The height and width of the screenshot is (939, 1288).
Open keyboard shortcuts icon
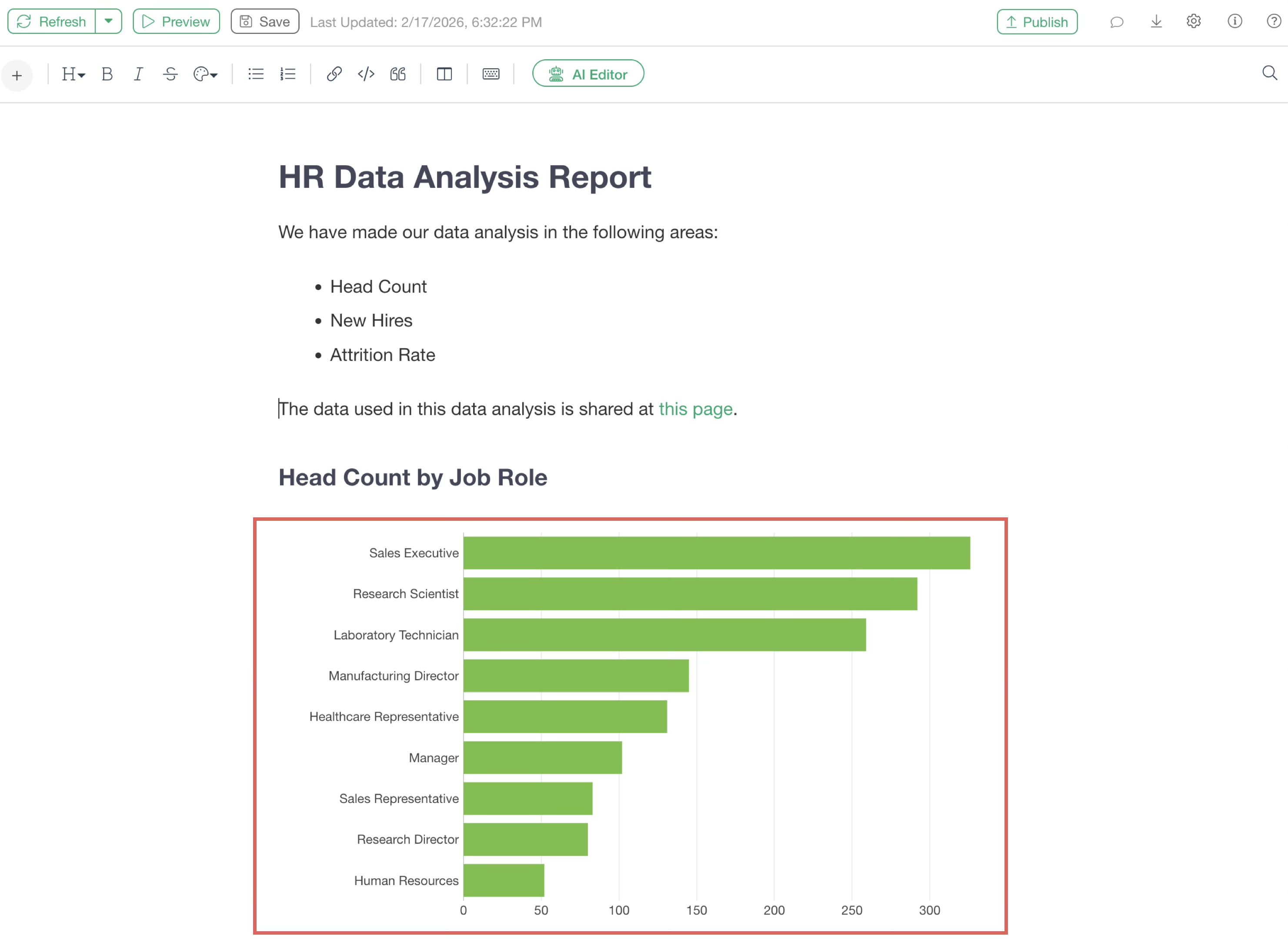pos(491,74)
